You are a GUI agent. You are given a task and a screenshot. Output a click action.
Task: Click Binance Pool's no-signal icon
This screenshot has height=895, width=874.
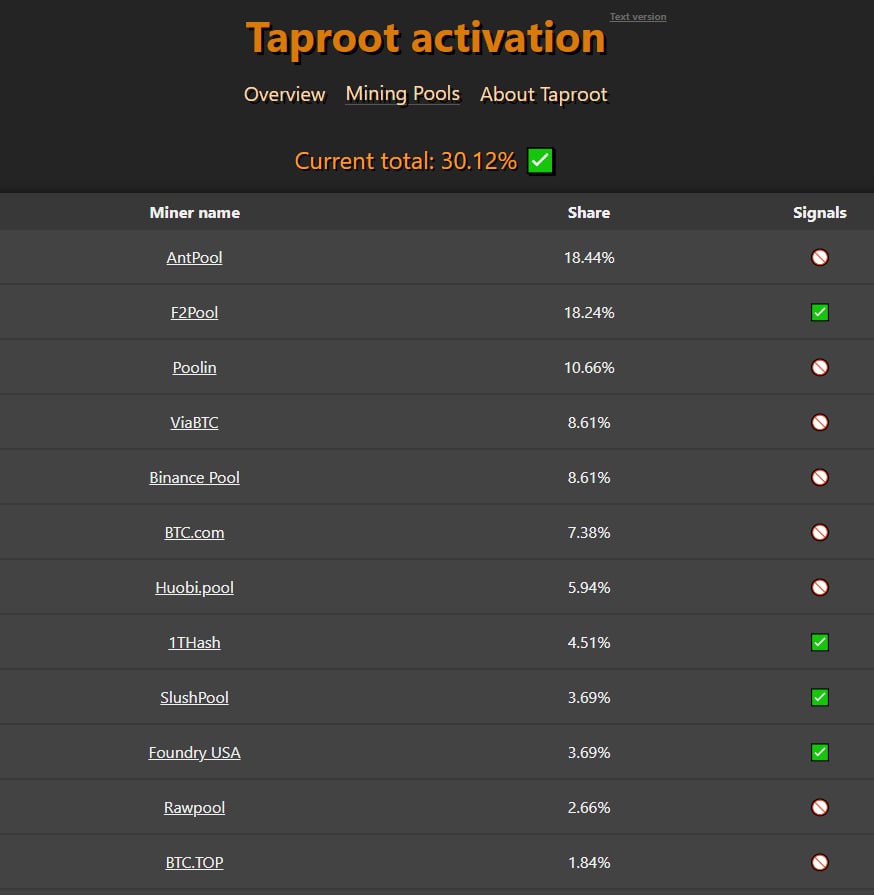[x=820, y=478]
